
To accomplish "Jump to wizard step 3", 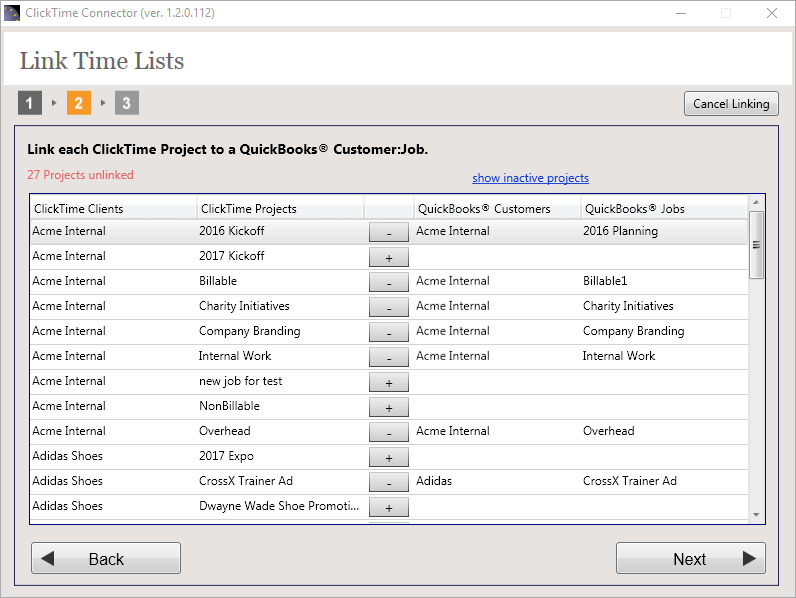I will (126, 103).
